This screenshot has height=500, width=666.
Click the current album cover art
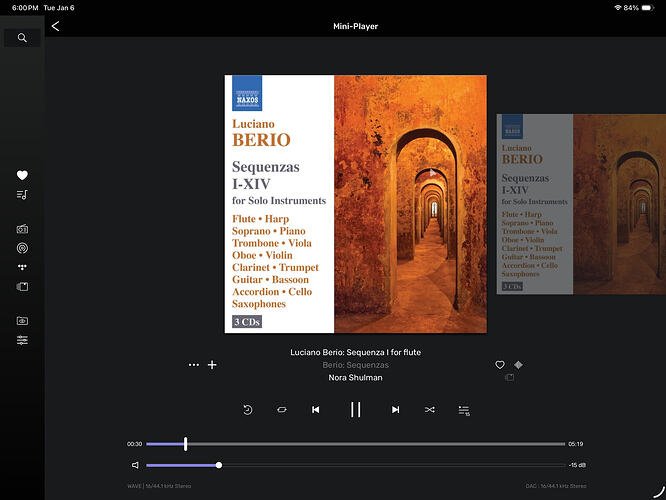tap(356, 204)
